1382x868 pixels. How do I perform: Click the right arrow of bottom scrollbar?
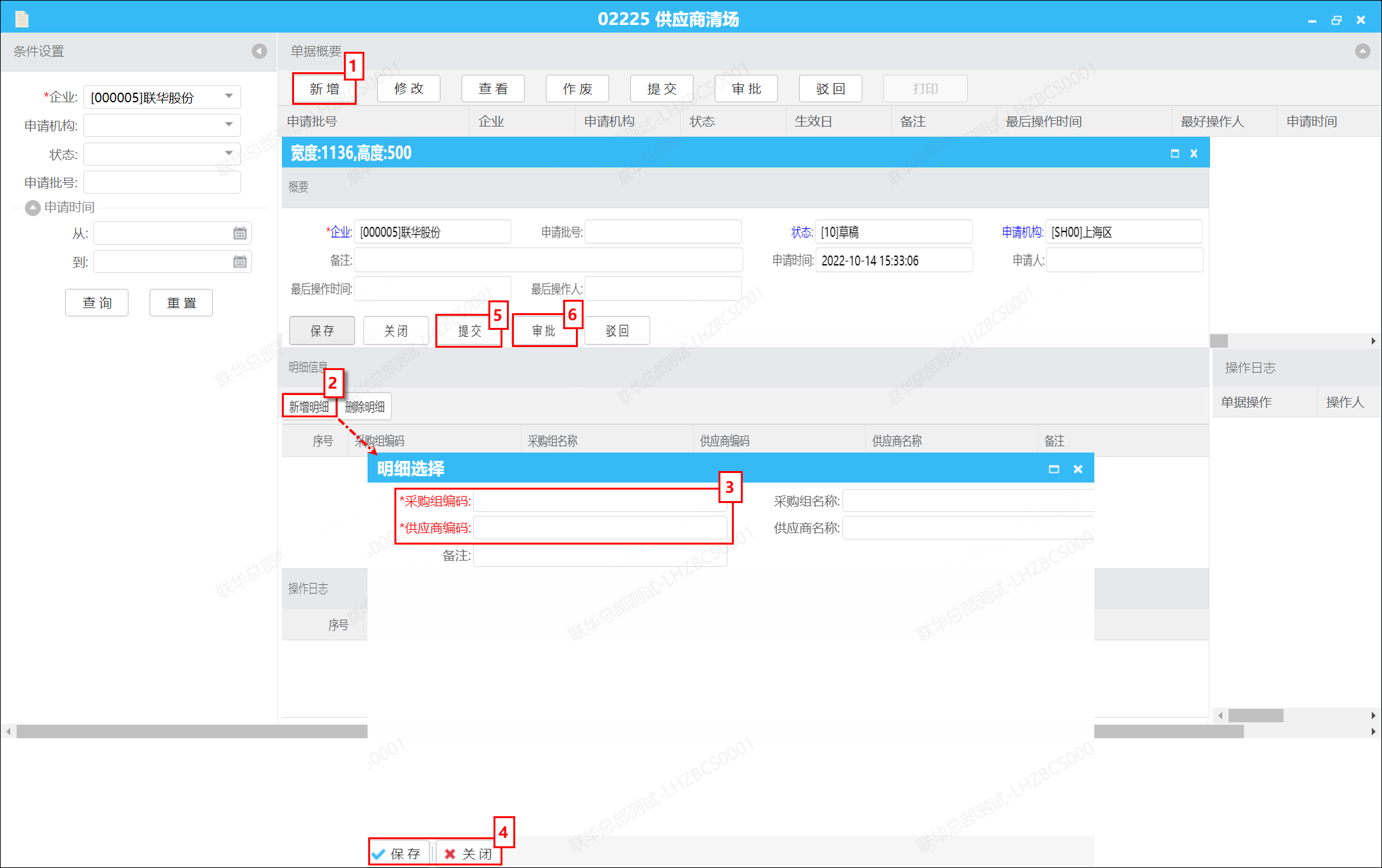coord(1373,731)
